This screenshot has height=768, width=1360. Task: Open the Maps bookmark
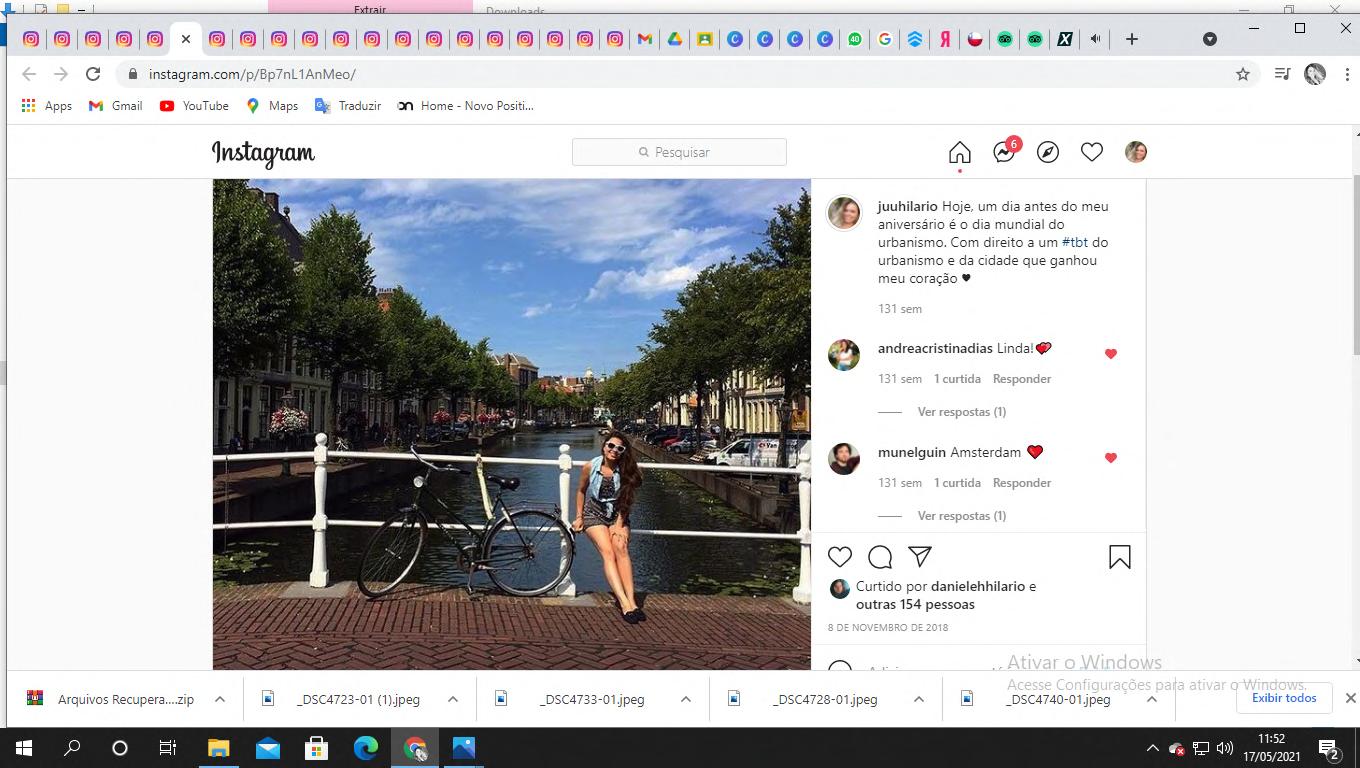coord(272,105)
